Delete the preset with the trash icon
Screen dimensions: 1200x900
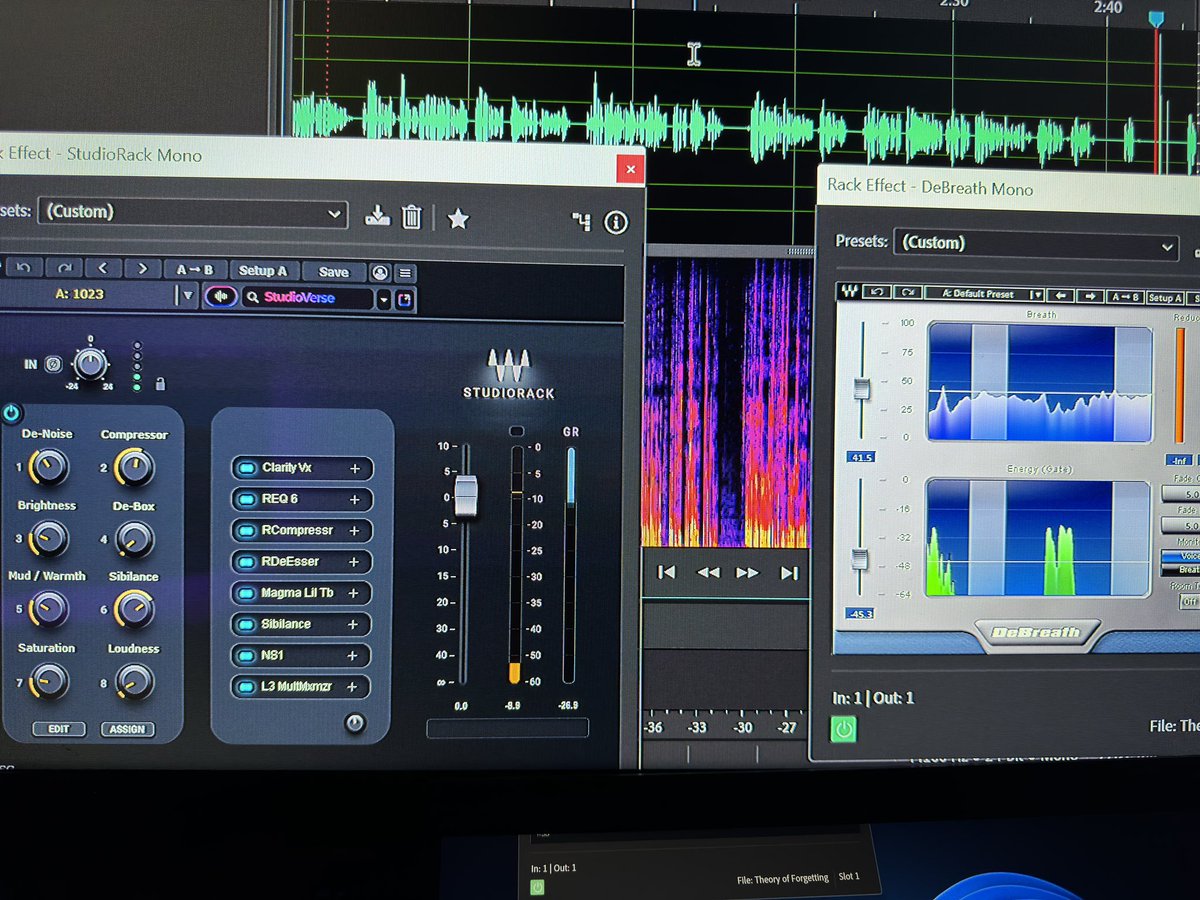click(410, 218)
